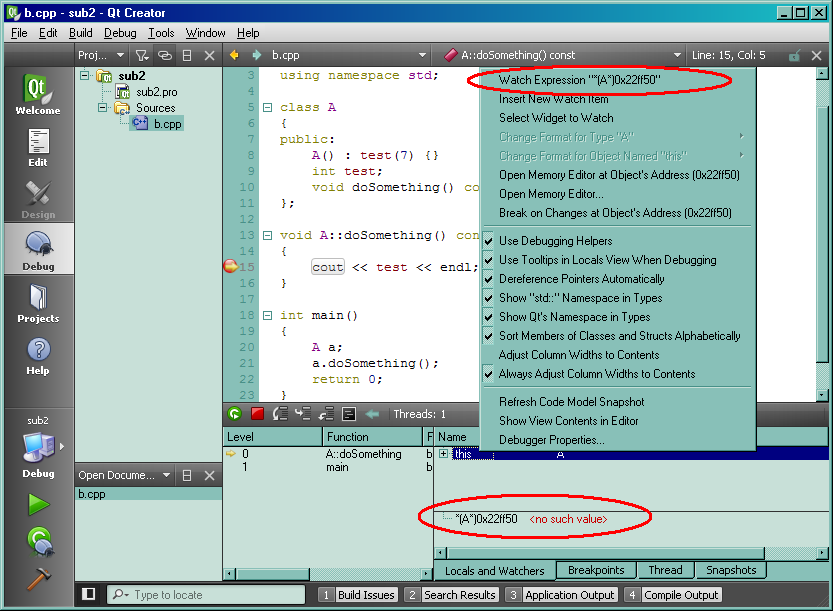Viewport: 833px width, 611px height.
Task: Open the Projects mode
Action: point(38,303)
